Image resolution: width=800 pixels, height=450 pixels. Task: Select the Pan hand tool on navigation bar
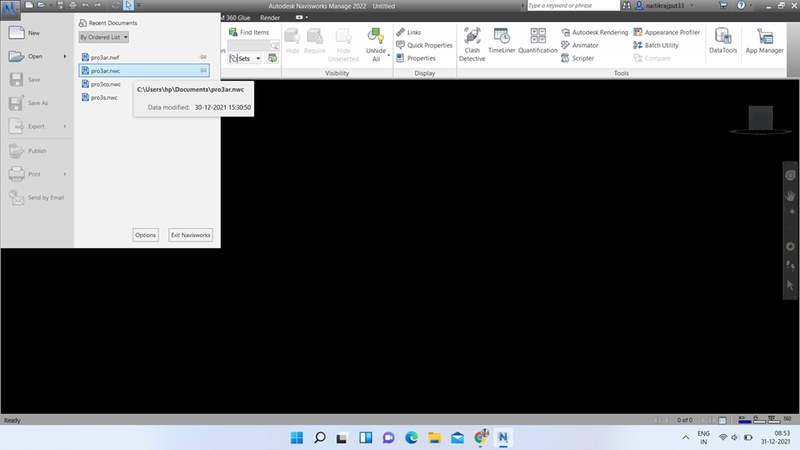tap(790, 195)
